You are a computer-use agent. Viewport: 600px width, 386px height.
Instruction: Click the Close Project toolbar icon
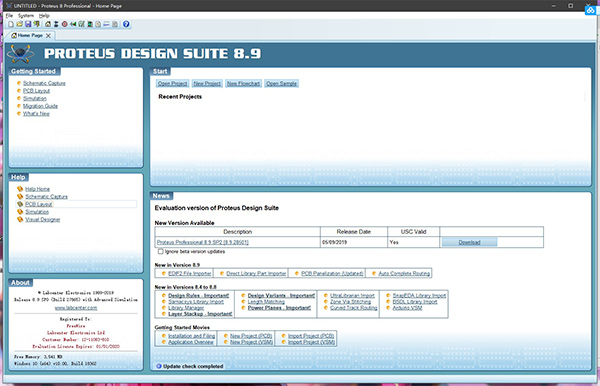pyautogui.click(x=36, y=24)
